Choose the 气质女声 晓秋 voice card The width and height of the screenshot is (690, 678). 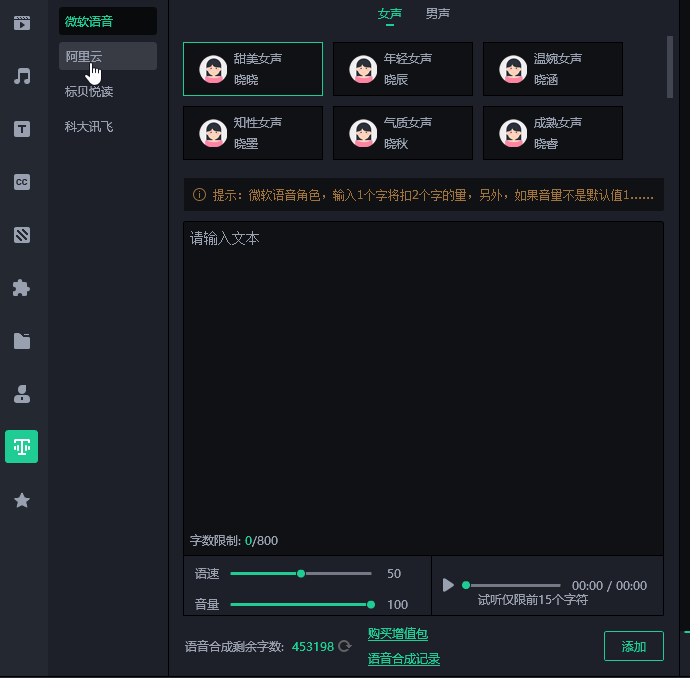click(403, 133)
